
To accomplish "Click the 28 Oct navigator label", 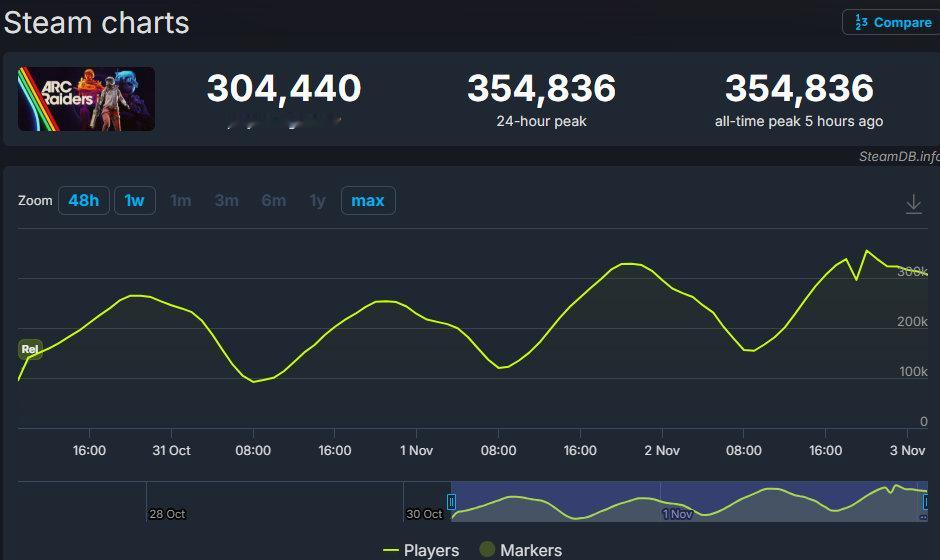I will click(167, 514).
